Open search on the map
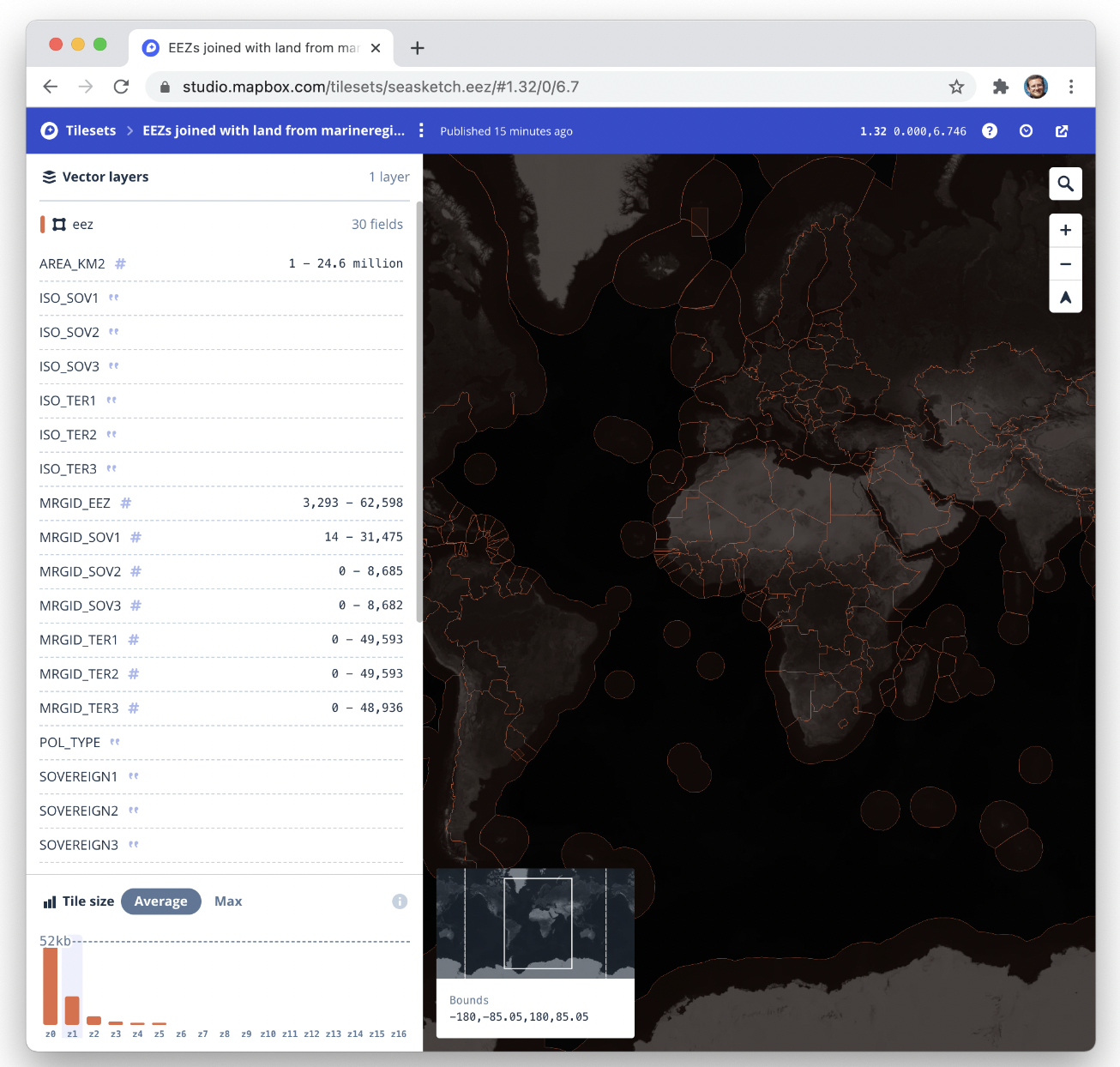 click(1065, 184)
